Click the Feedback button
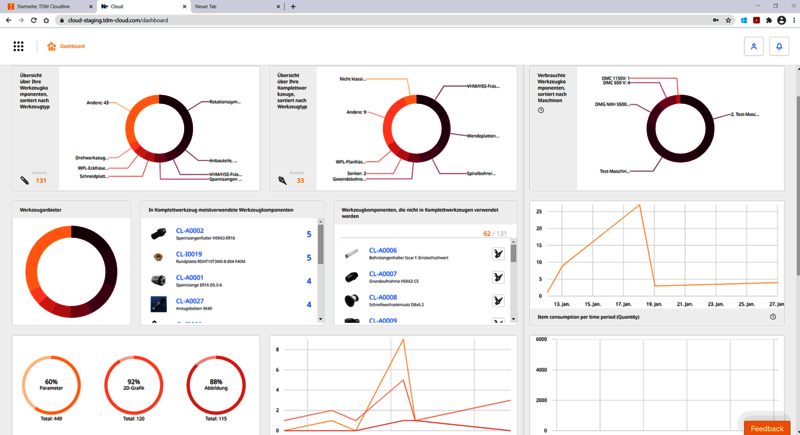This screenshot has width=800, height=435. pos(767,428)
